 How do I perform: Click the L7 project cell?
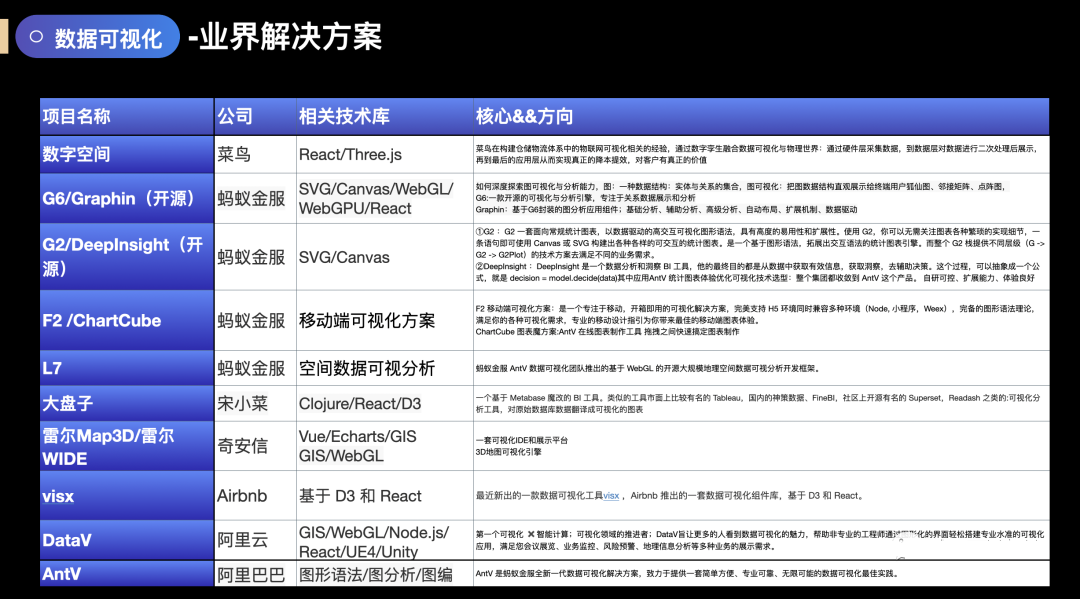127,368
